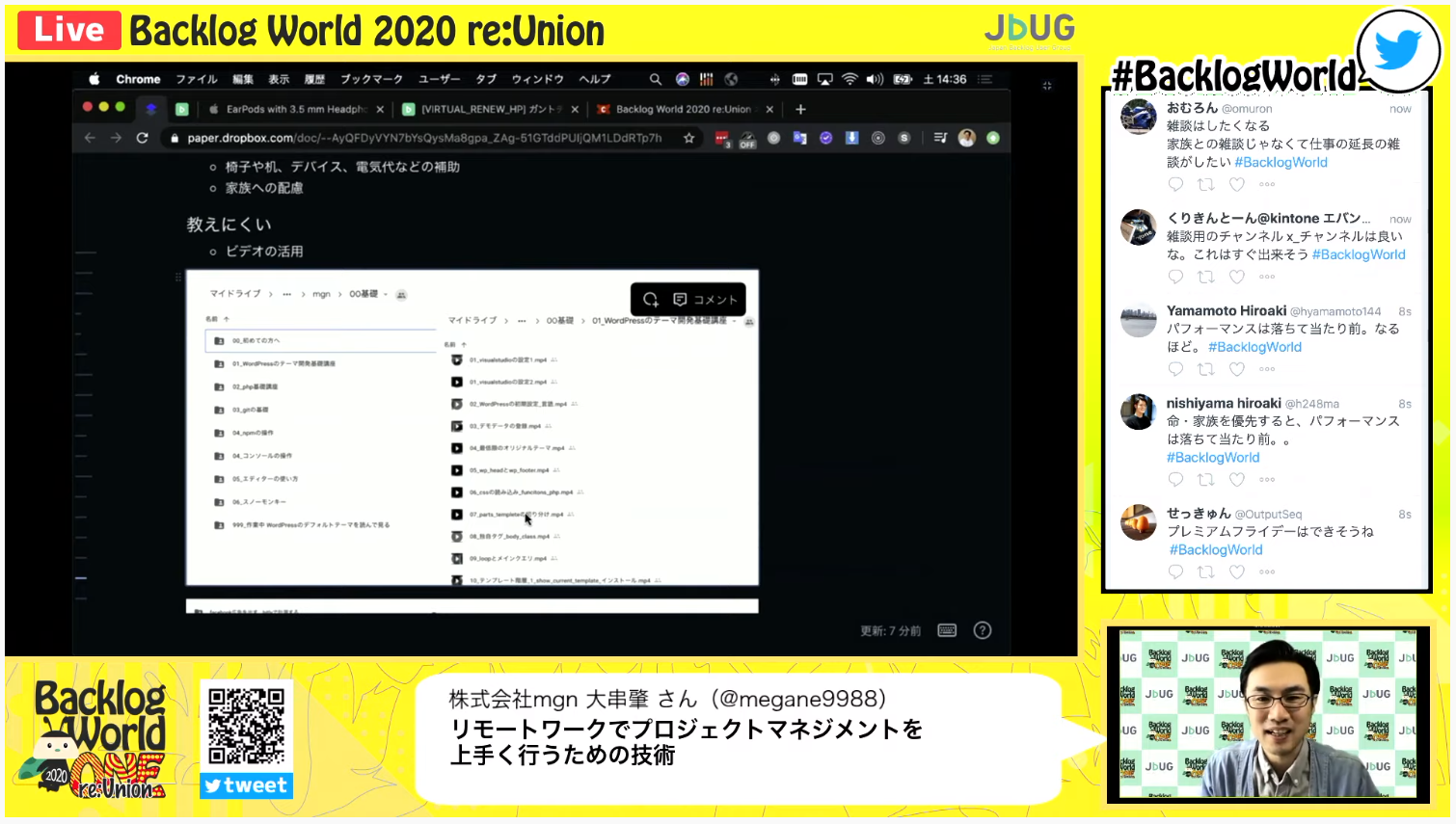Like せっきゅん's tweet
The height and width of the screenshot is (824, 1456).
click(1237, 572)
